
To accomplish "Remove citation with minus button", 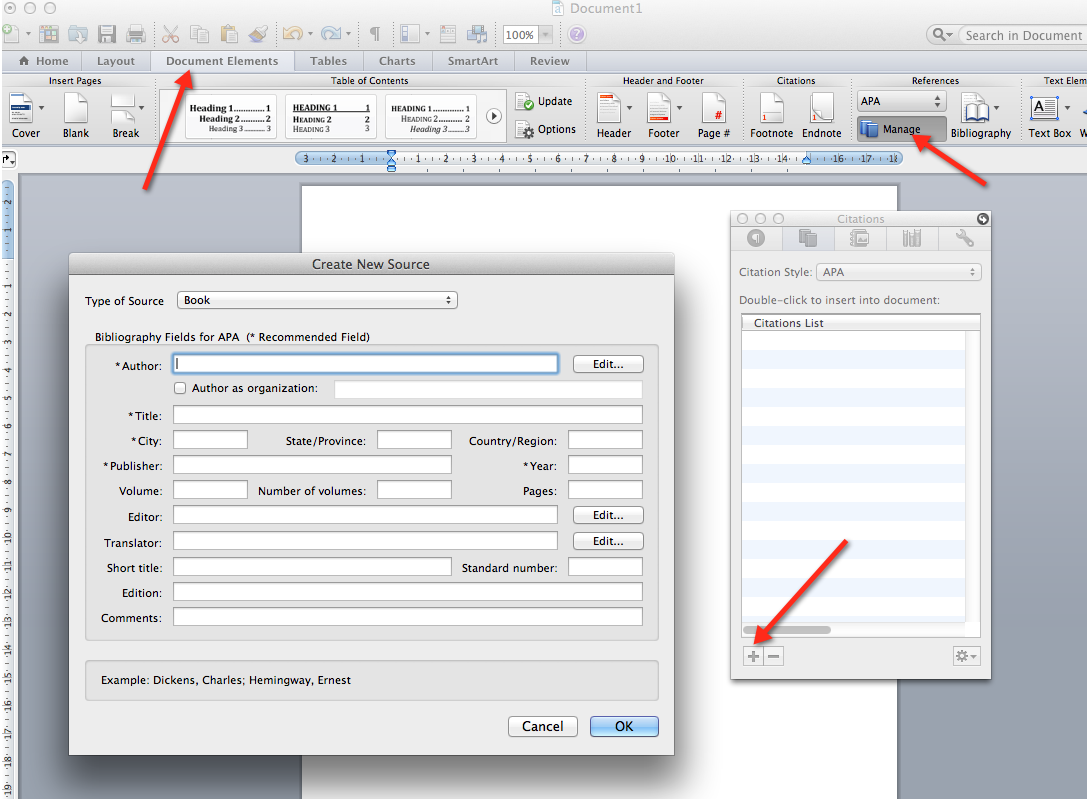I will (774, 656).
